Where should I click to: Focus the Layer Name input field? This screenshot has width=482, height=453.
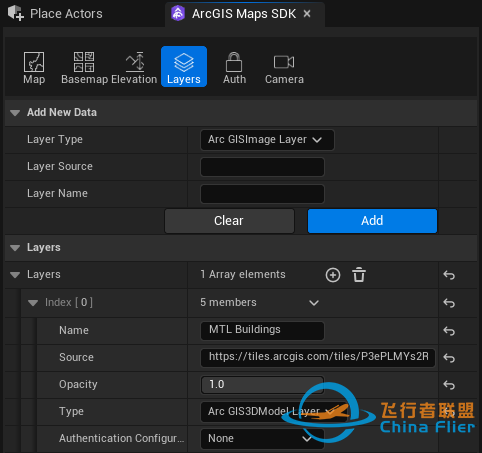click(x=262, y=194)
